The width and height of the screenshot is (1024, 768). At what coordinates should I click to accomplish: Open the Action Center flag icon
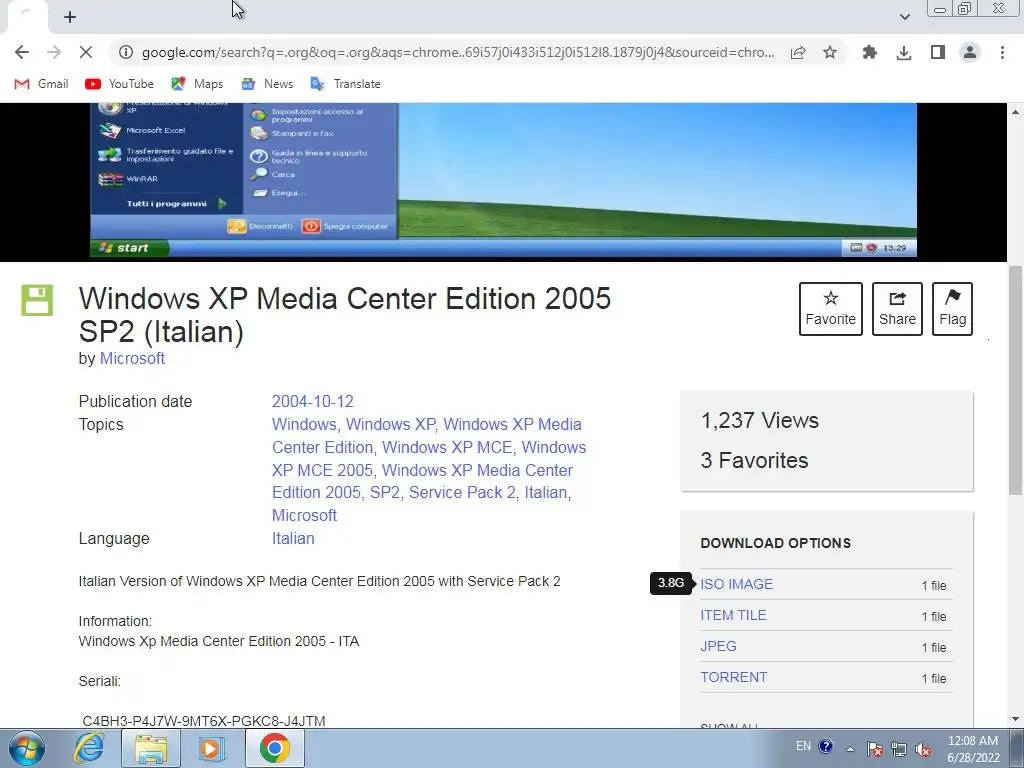[875, 748]
